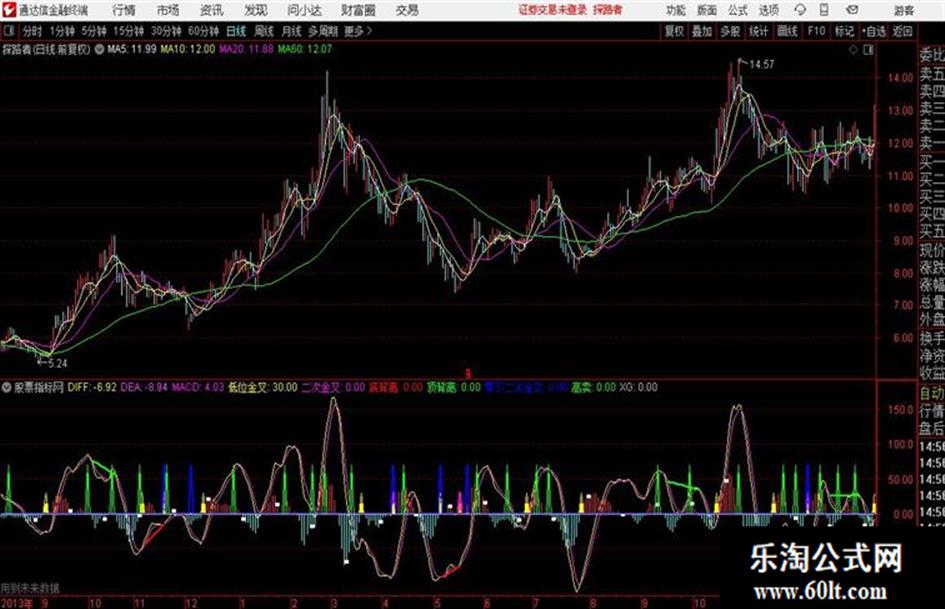The height and width of the screenshot is (609, 945).
Task: Click the red 探路者 stock name link
Action: tap(608, 10)
